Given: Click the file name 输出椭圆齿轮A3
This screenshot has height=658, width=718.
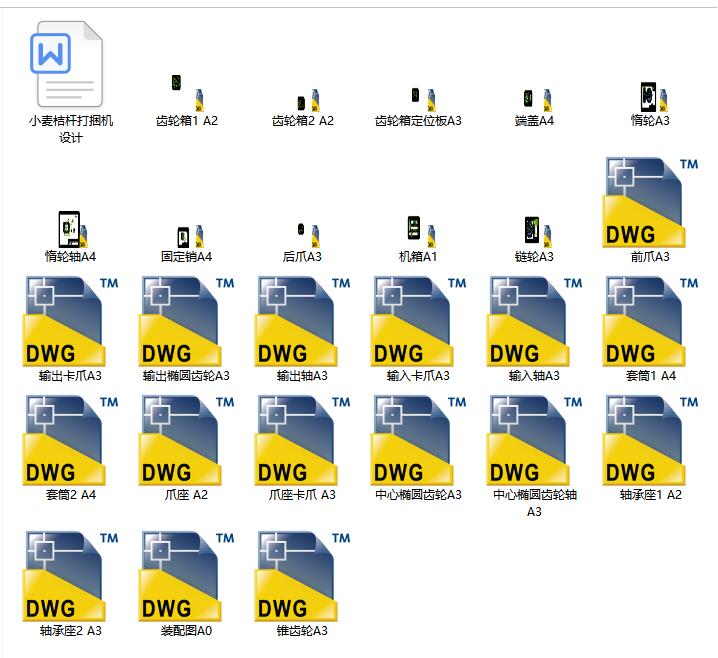Looking at the screenshot, I should [x=186, y=376].
